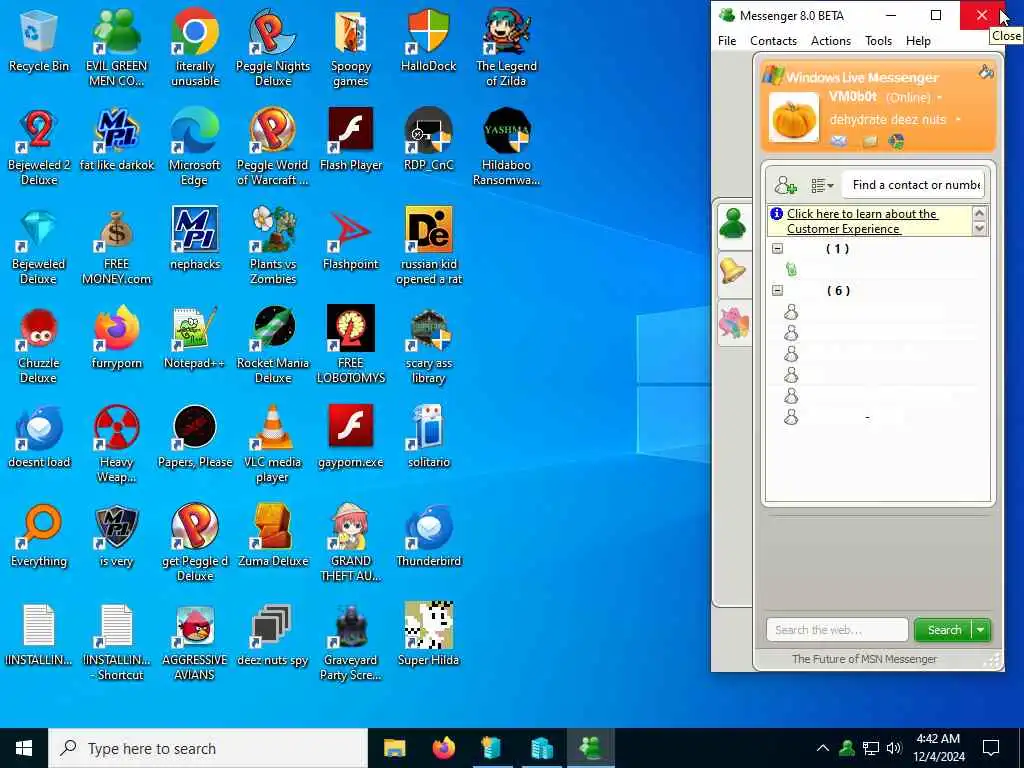Select the solitario desktop icon
This screenshot has height=768, width=1024.
(428, 437)
